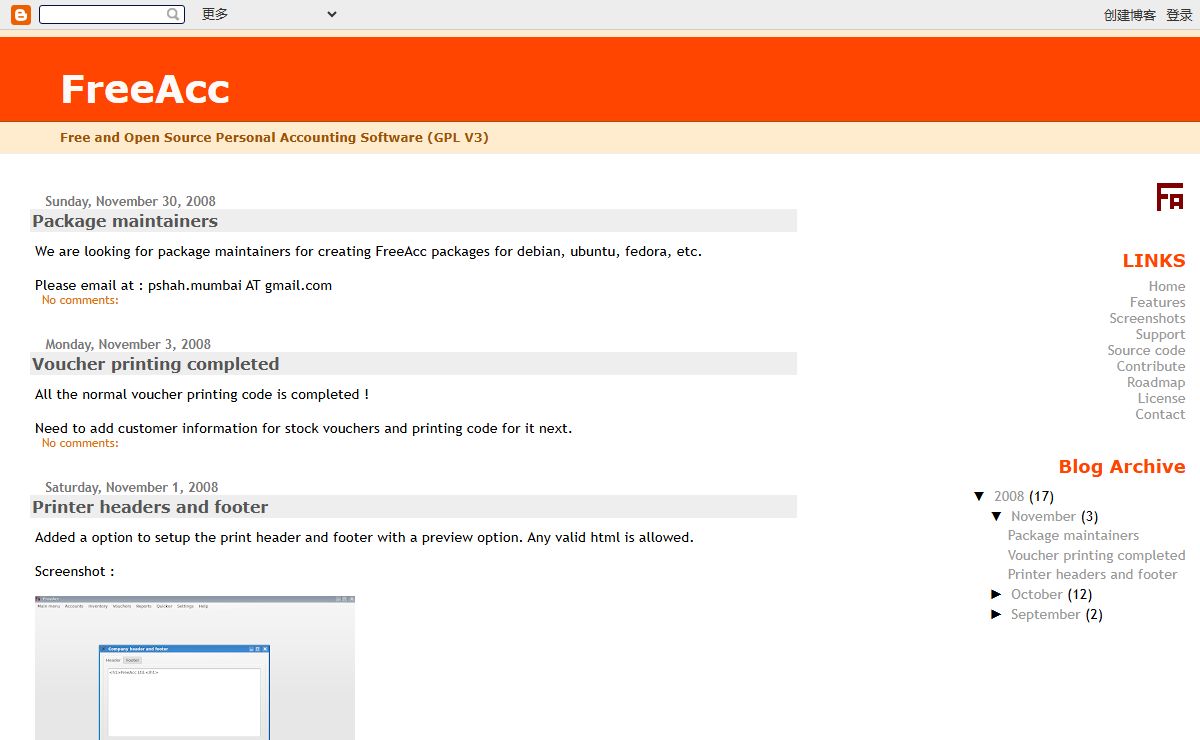This screenshot has height=740, width=1200.
Task: Open Source code in the Links menu
Action: 1146,350
